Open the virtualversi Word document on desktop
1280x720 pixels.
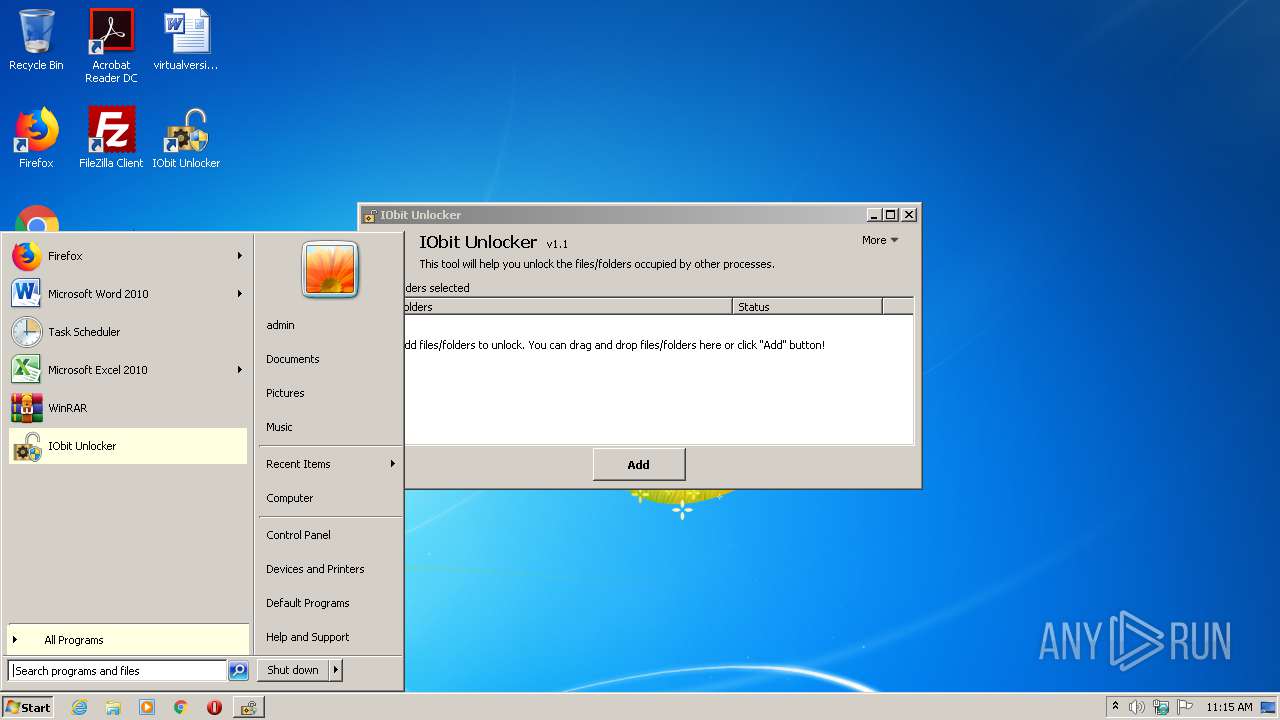pyautogui.click(x=186, y=40)
